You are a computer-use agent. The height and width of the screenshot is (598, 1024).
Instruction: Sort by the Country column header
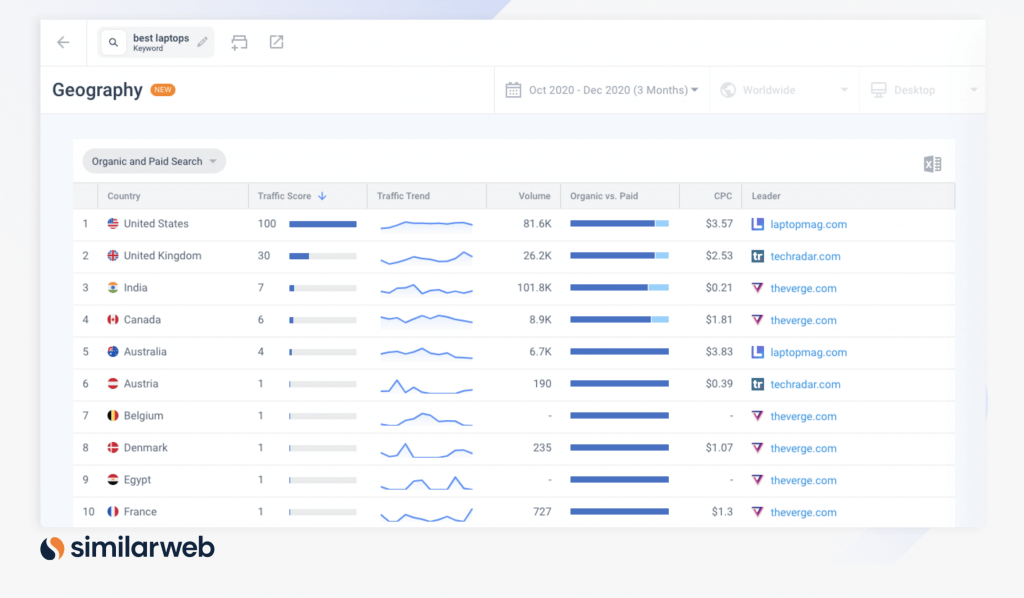123,196
